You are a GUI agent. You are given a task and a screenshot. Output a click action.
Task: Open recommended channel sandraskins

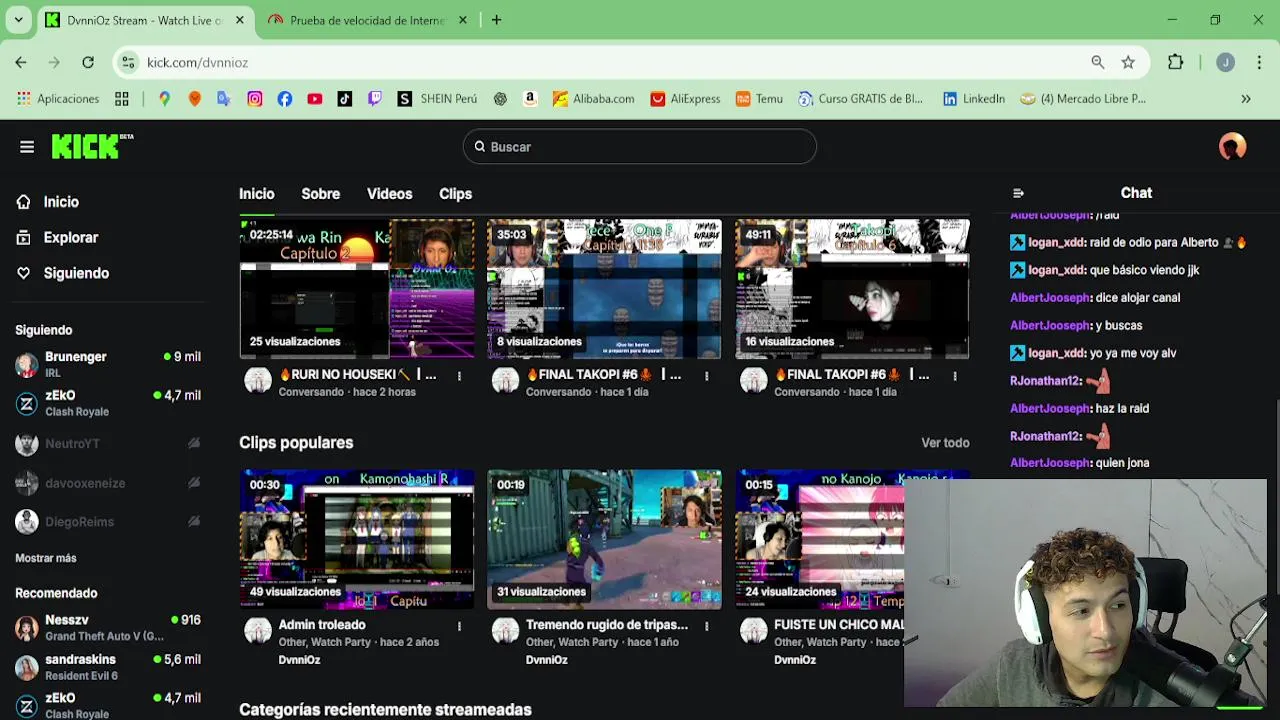click(x=108, y=667)
